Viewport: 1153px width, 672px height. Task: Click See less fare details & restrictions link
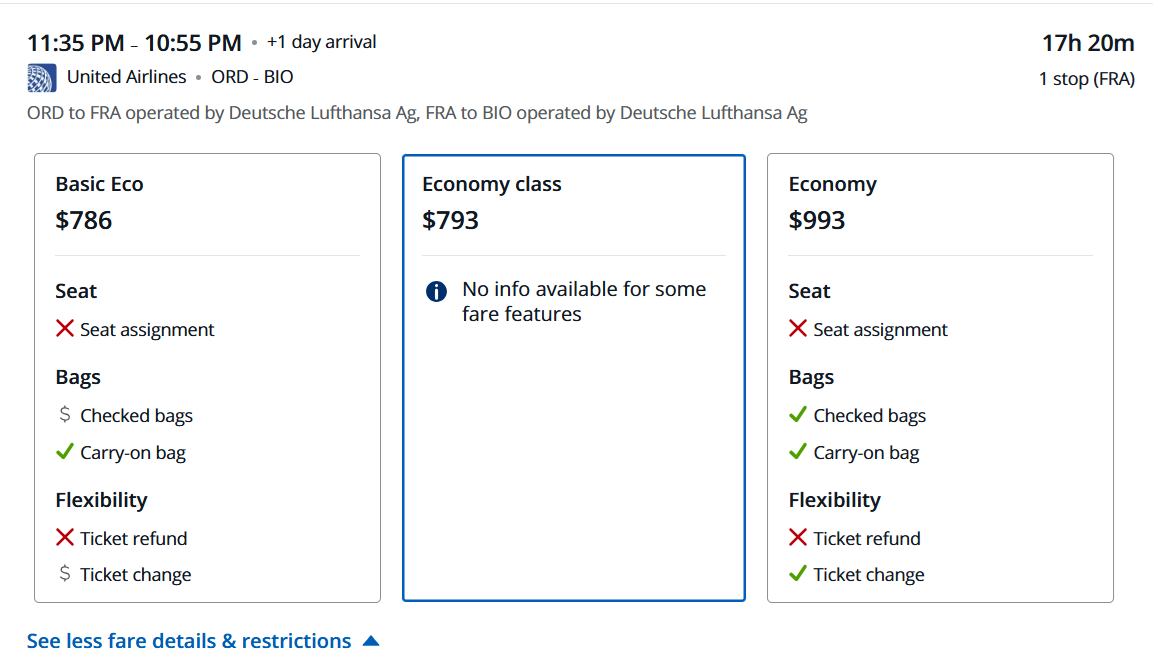click(x=189, y=641)
